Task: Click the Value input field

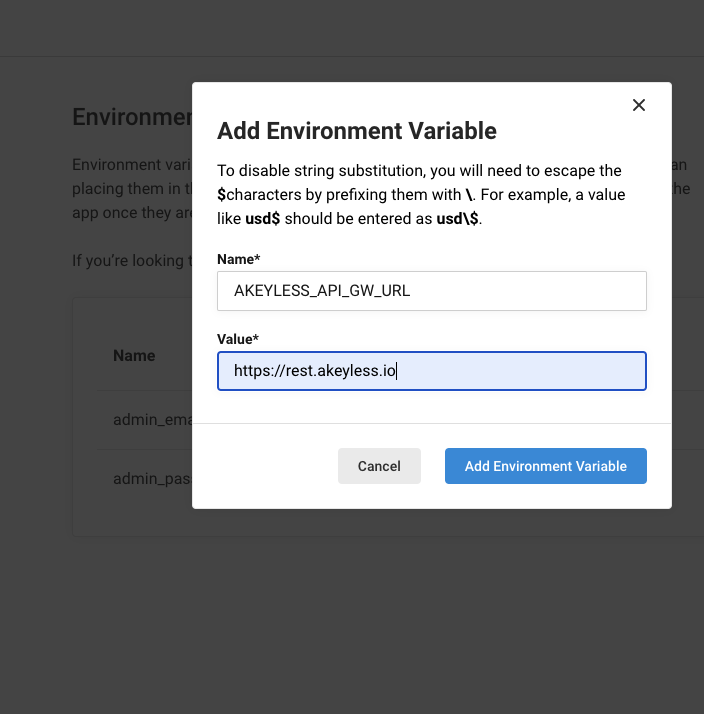Action: 432,371
